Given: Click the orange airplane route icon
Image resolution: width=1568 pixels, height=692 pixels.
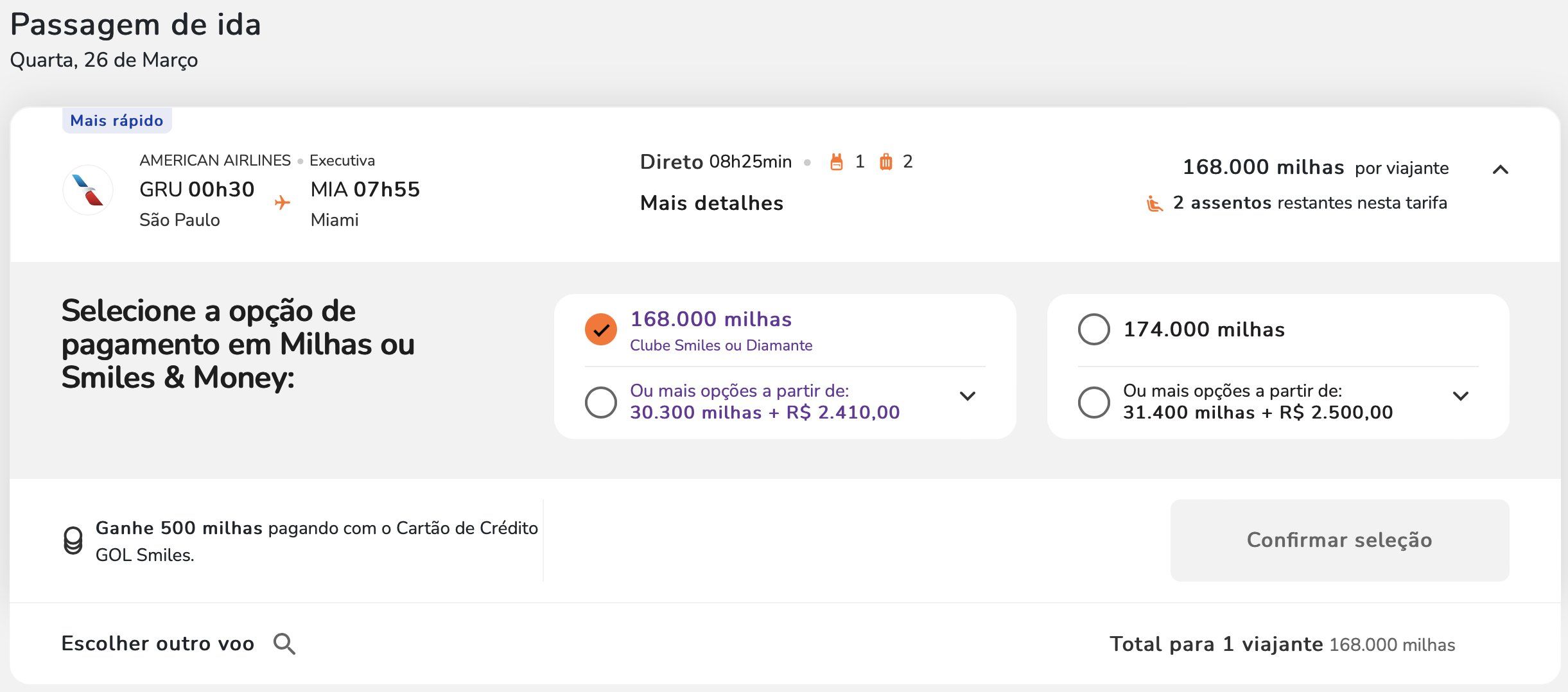Looking at the screenshot, I should click(x=282, y=203).
